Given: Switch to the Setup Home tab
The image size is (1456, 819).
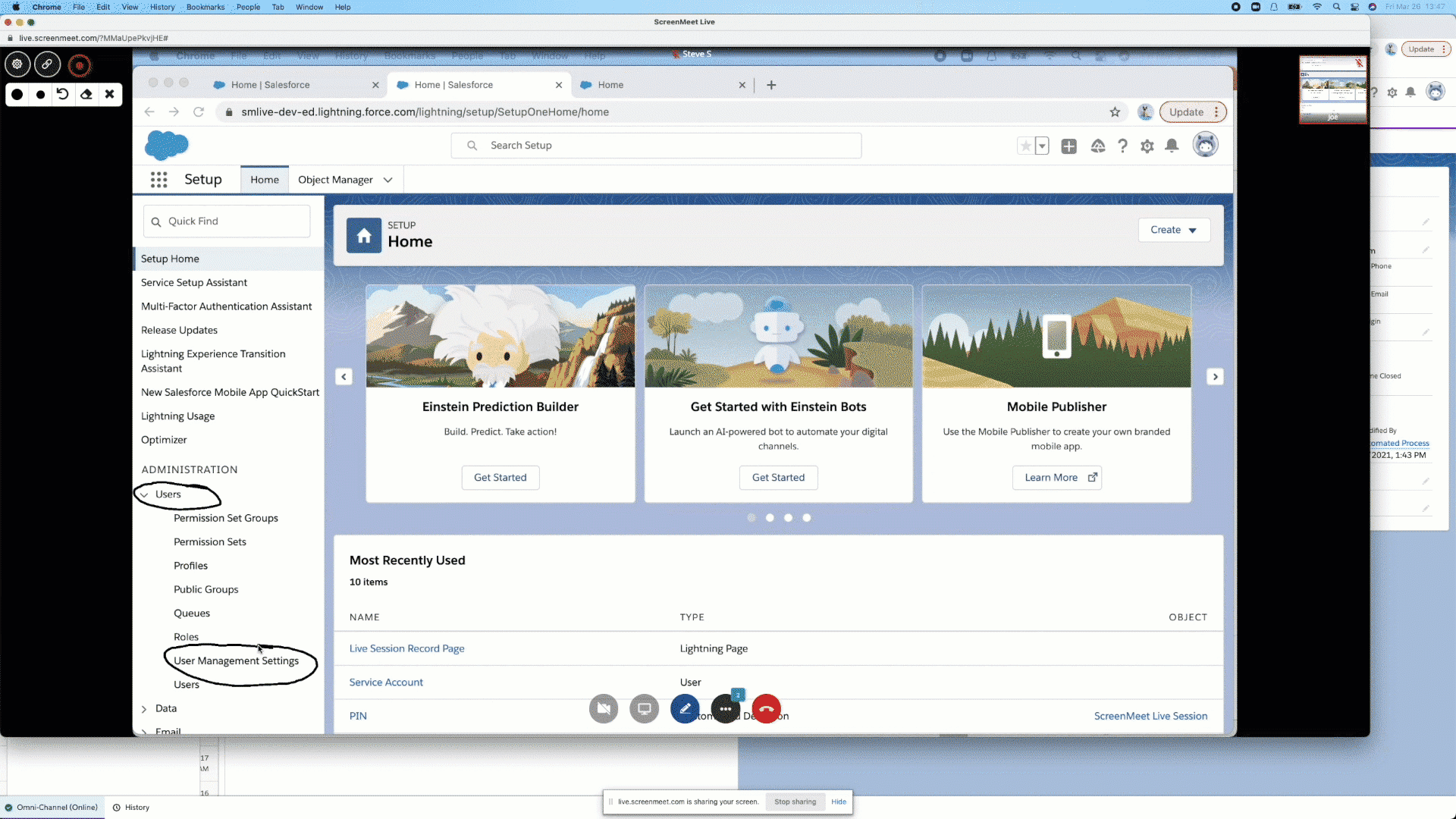Looking at the screenshot, I should [x=265, y=180].
